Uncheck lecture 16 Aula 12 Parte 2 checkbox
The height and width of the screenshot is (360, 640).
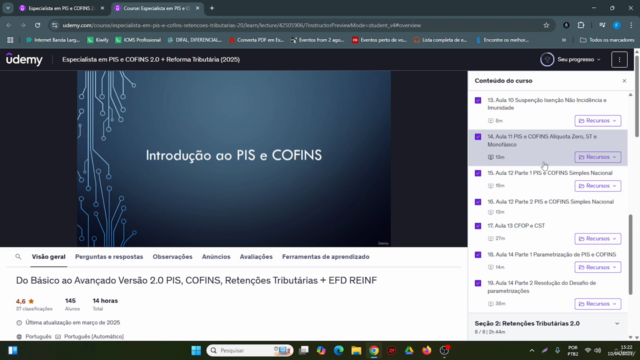pos(478,202)
